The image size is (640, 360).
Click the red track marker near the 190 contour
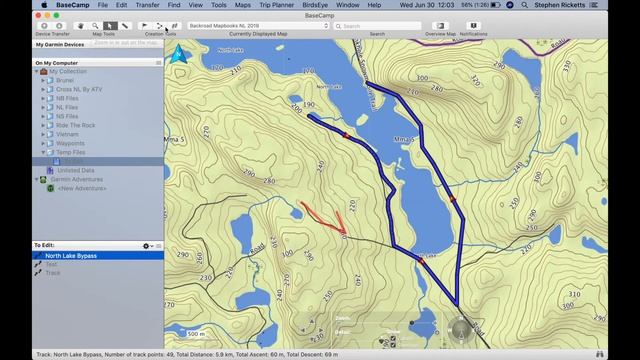point(346,136)
